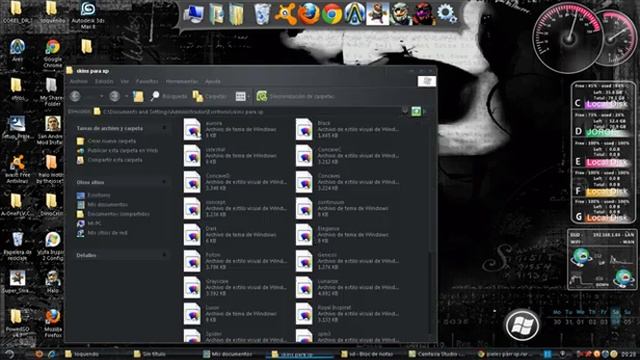Click the round Windows orb on desktop
This screenshot has width=640, height=360.
click(521, 325)
